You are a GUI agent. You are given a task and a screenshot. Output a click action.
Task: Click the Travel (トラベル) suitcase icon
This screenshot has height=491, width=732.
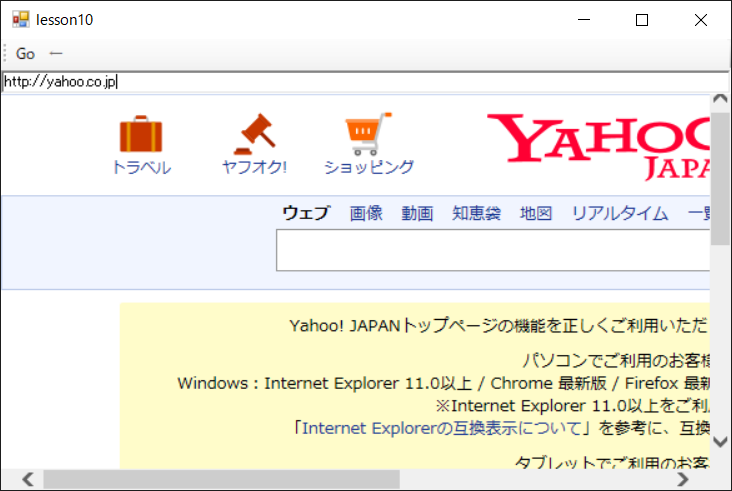pyautogui.click(x=141, y=135)
